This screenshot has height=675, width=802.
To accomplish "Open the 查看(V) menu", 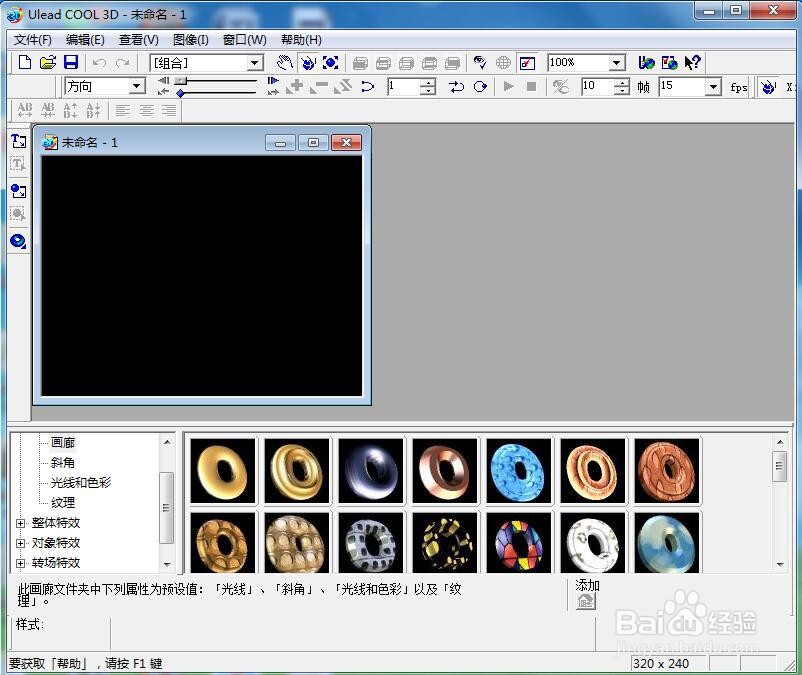I will (x=139, y=40).
